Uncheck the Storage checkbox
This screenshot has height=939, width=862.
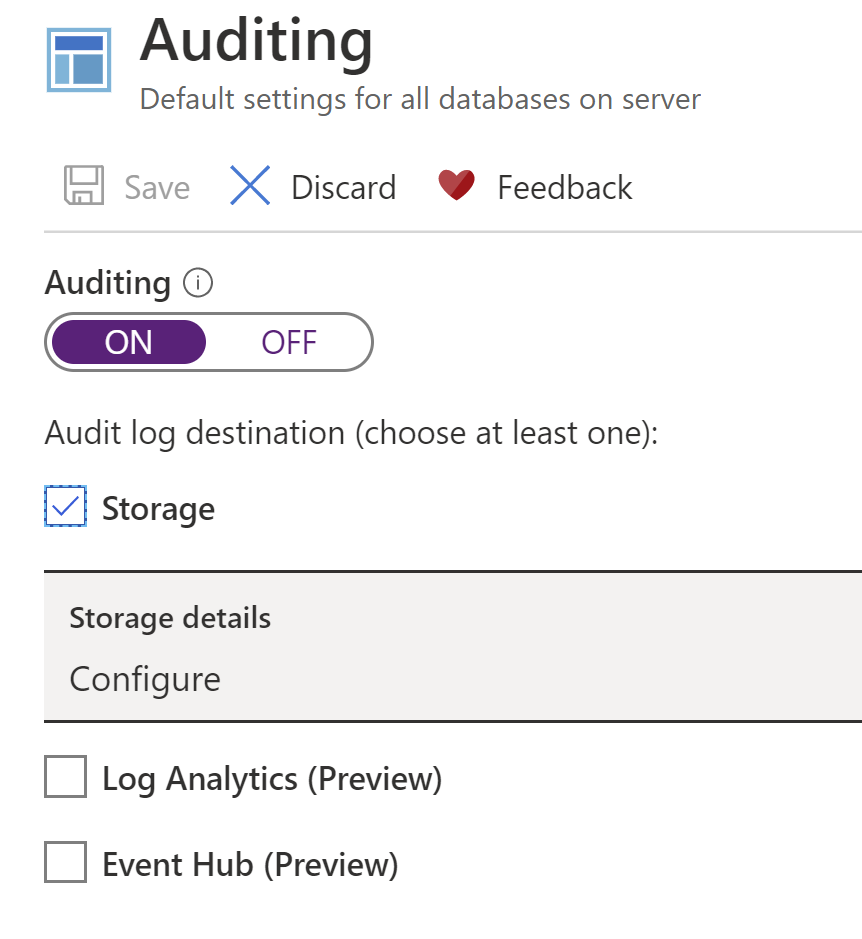click(x=65, y=507)
